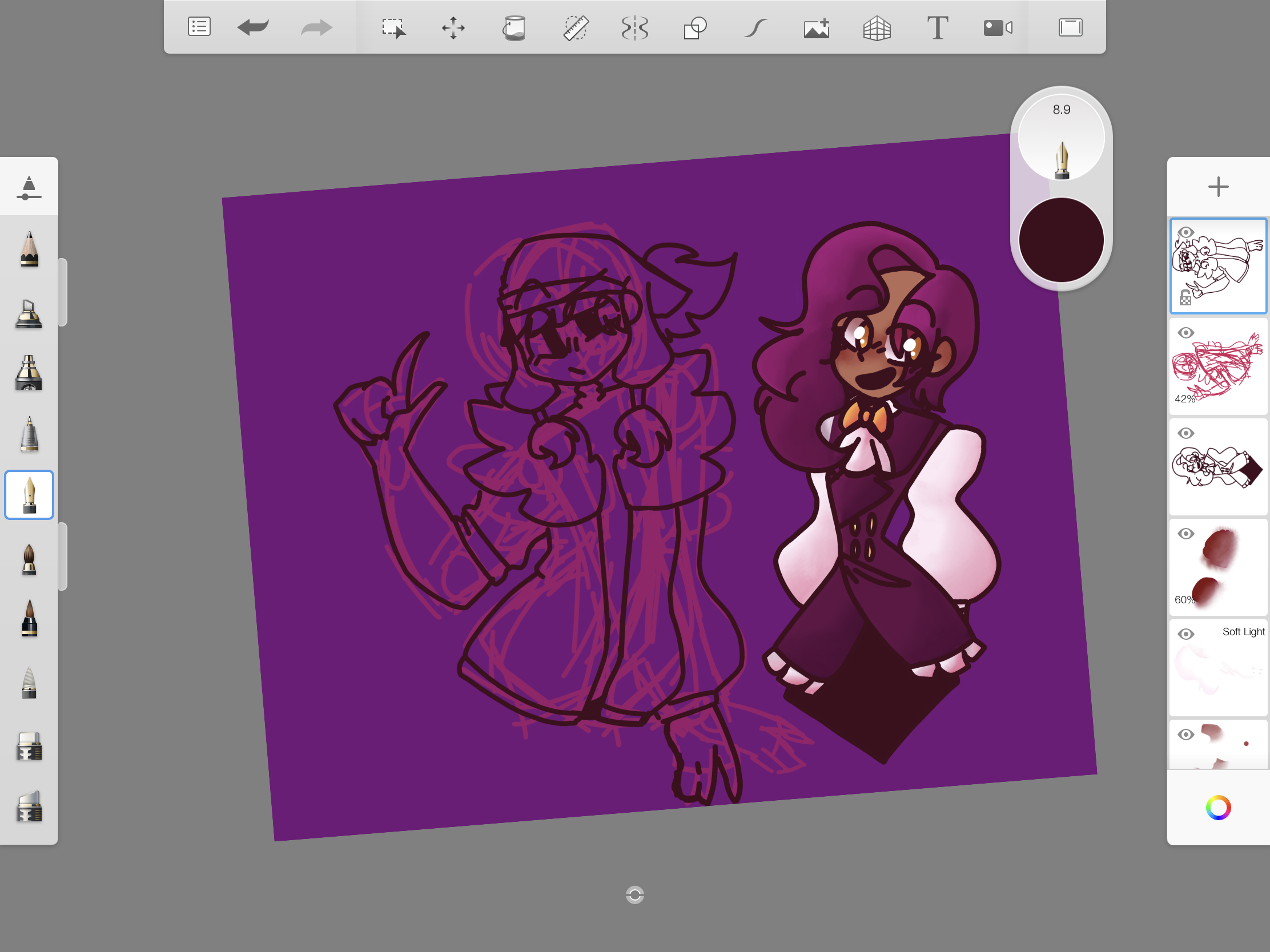Click the dark maroon color puck
Image resolution: width=1270 pixels, height=952 pixels.
coord(1061,240)
